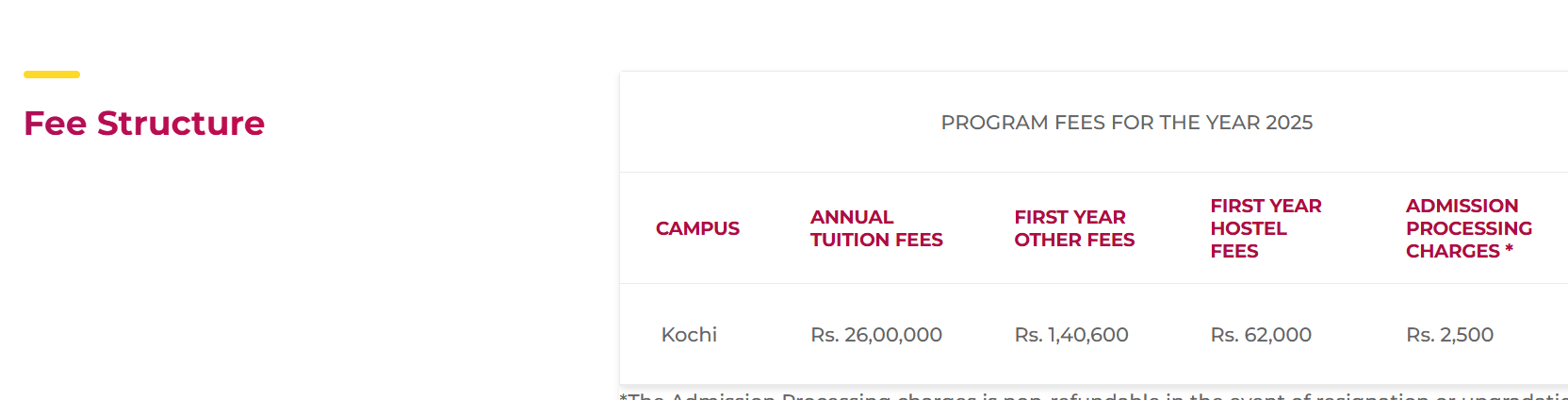Select the FIRST YEAR OTHER FEES column header
Screen dimensions: 1568x400
[1074, 228]
